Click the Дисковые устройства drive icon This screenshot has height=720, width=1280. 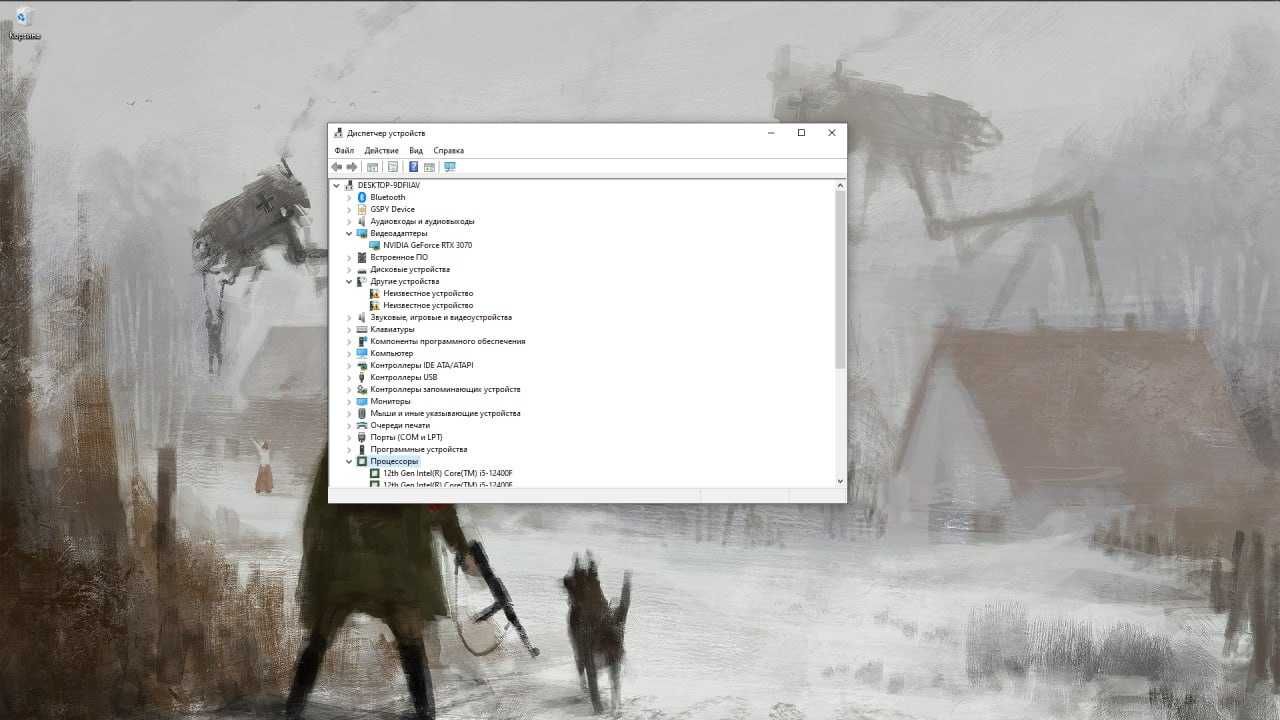pyautogui.click(x=362, y=269)
